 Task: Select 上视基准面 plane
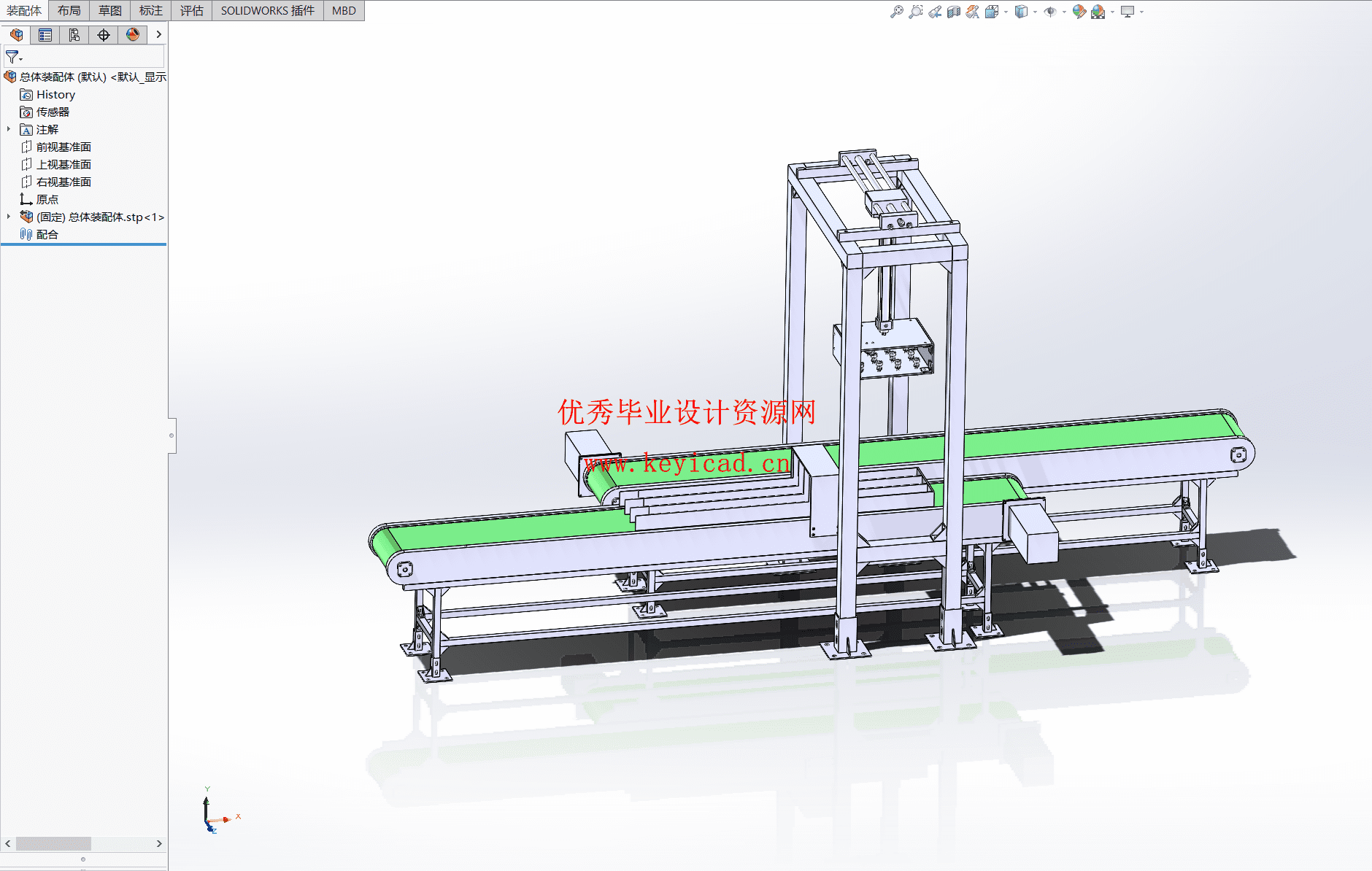pyautogui.click(x=63, y=164)
